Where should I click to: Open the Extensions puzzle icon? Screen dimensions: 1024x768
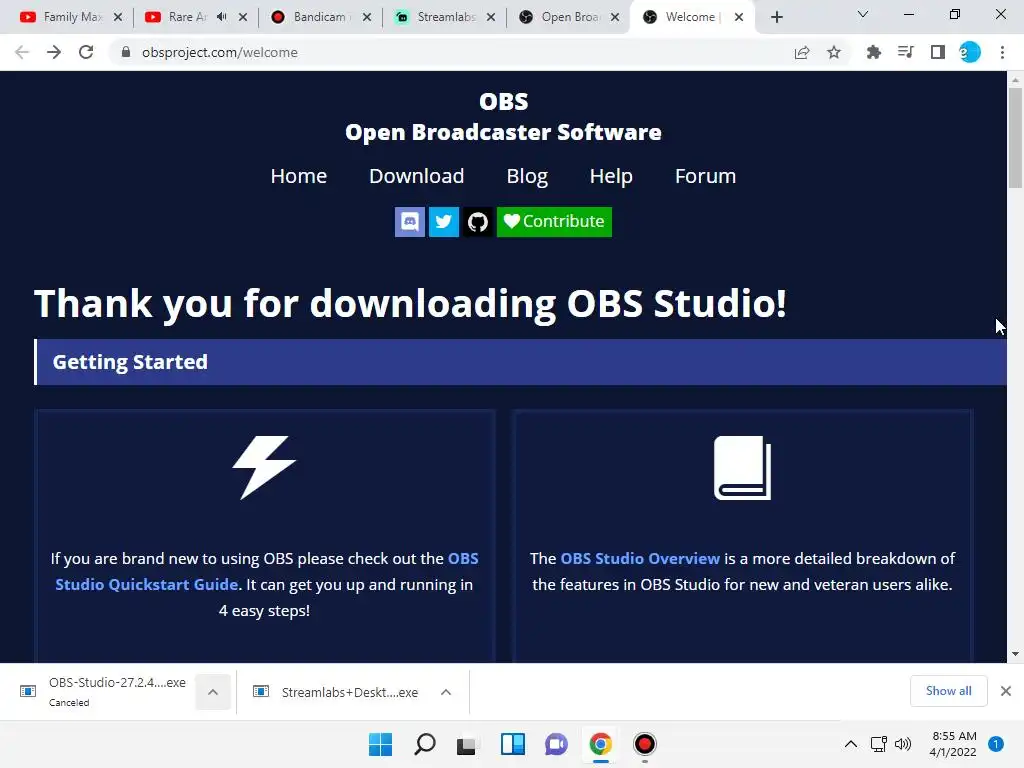873,52
